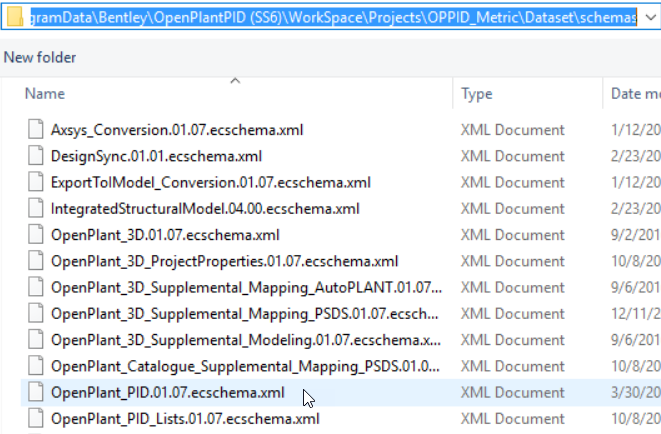This screenshot has height=434, width=661.
Task: Click the folder icon in the address bar
Action: coord(15,17)
